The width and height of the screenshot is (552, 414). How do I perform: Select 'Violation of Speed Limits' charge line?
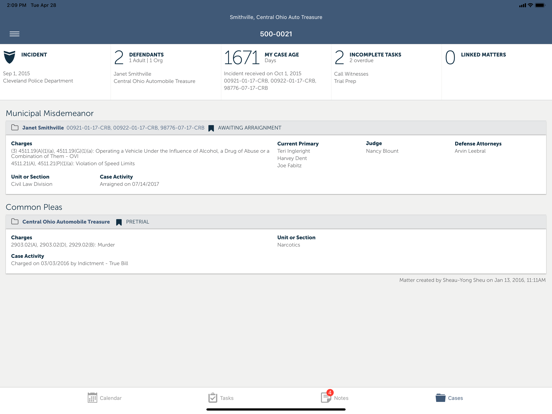(x=73, y=163)
